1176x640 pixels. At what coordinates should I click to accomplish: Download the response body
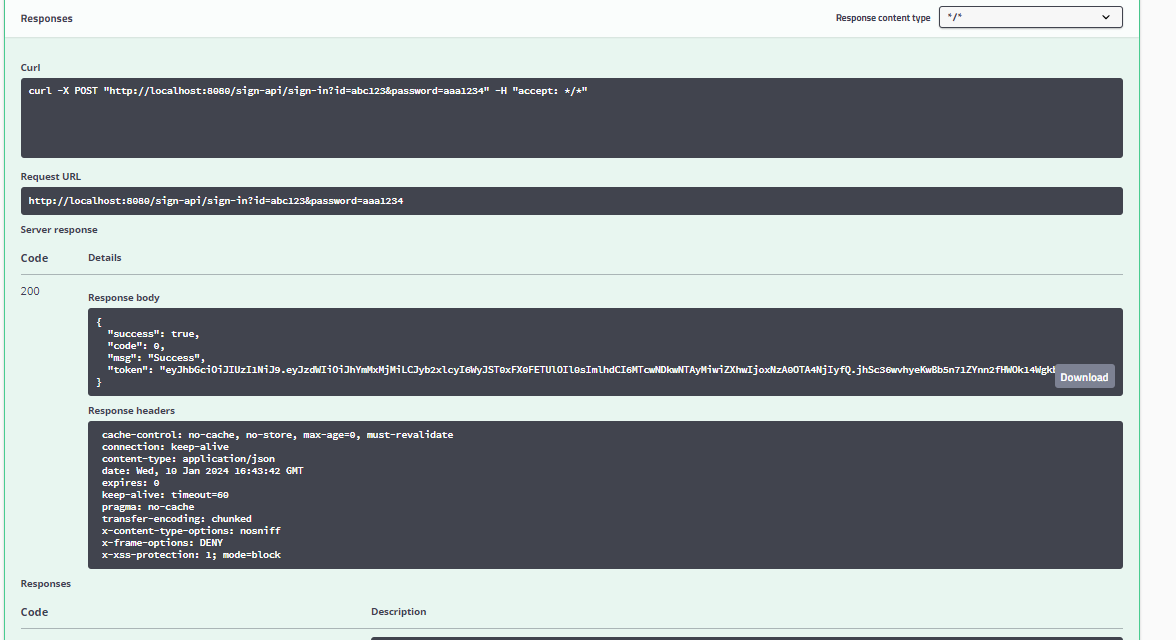click(x=1084, y=377)
